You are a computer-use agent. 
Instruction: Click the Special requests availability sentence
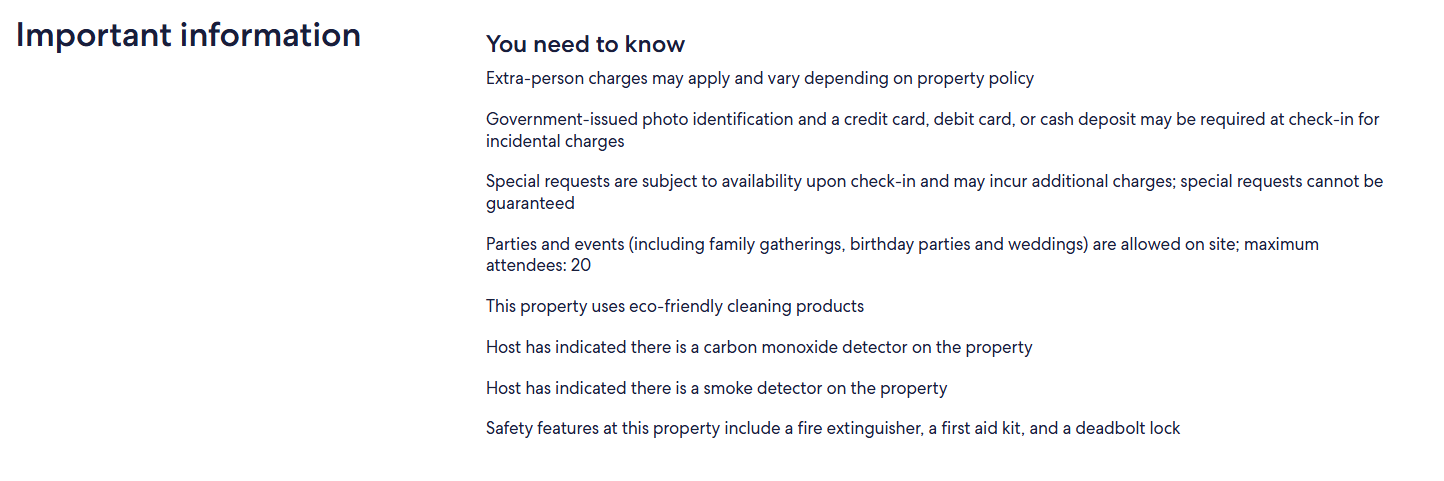point(935,192)
